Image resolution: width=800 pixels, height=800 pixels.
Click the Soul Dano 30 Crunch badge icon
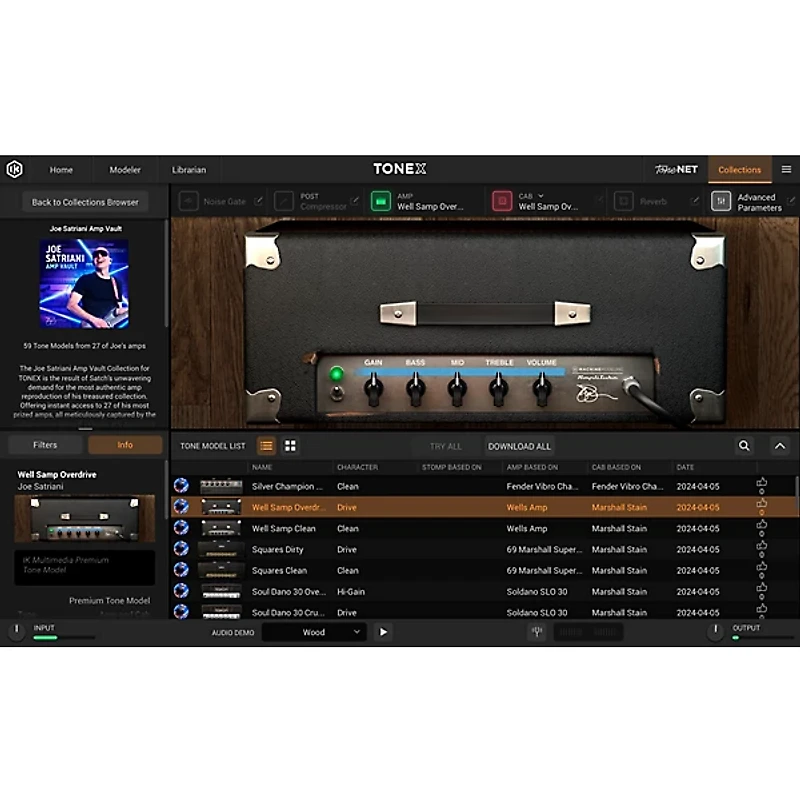click(x=181, y=611)
